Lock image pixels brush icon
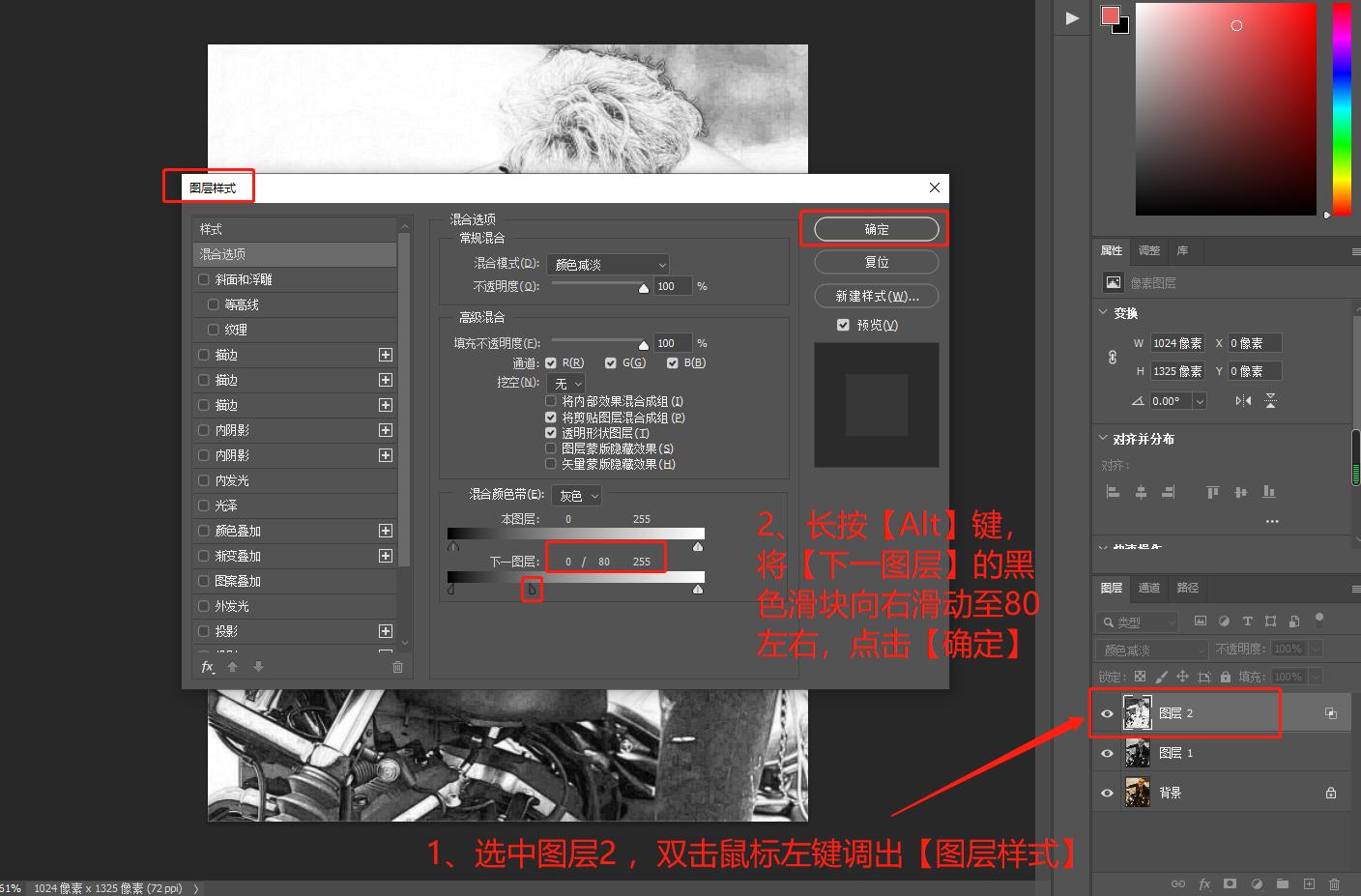 pyautogui.click(x=1162, y=677)
